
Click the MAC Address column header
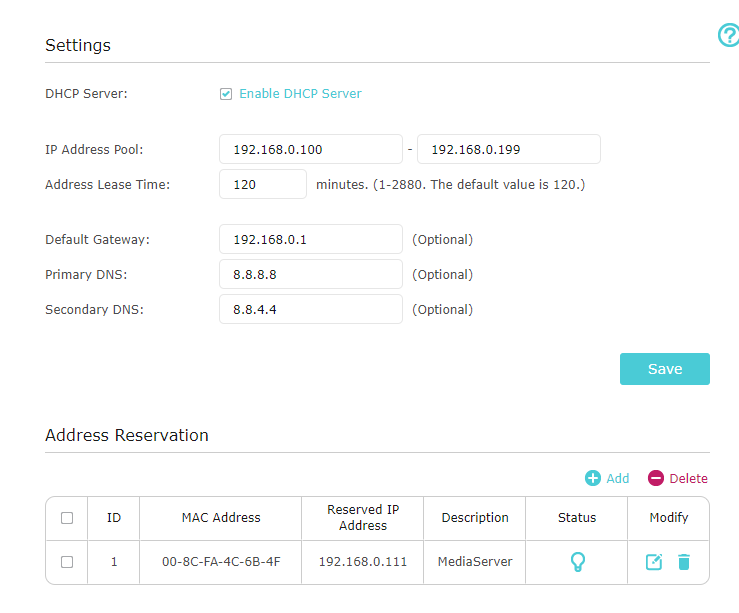221,518
